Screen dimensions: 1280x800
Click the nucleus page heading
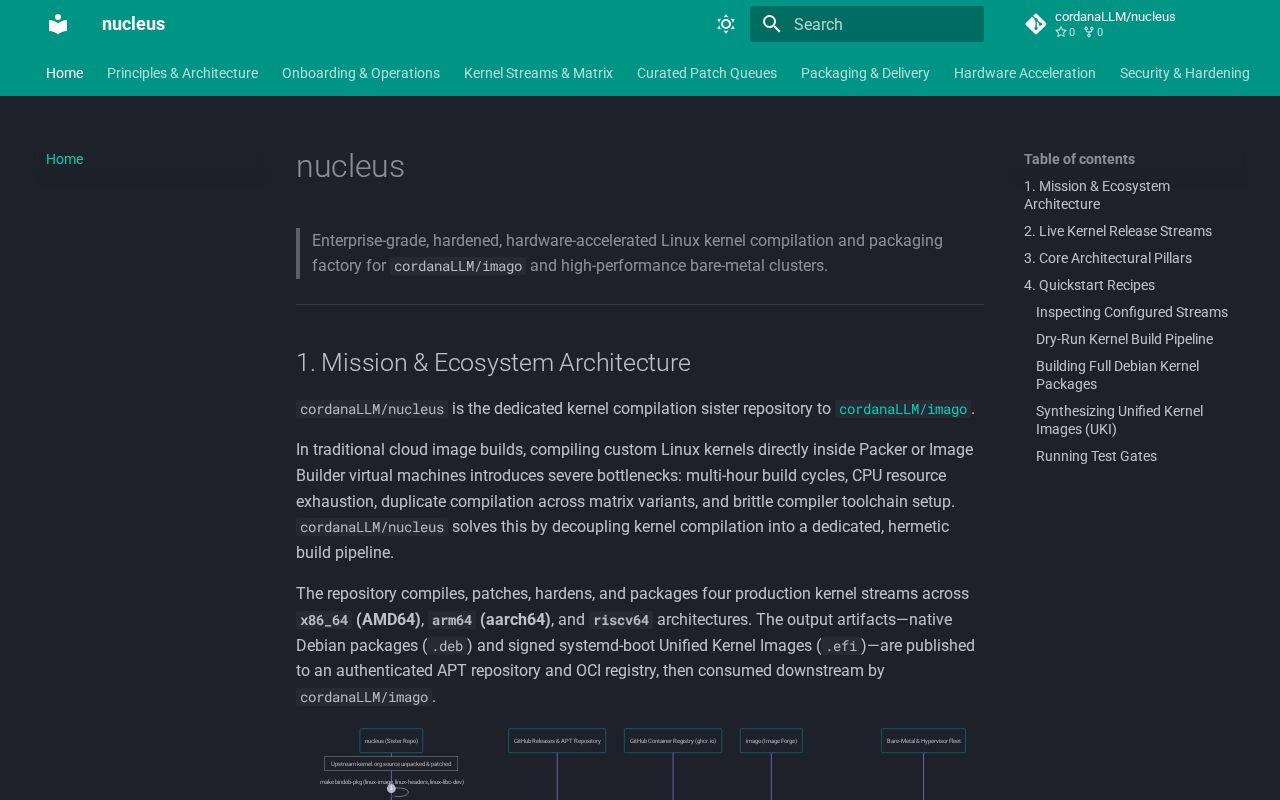pyautogui.click(x=350, y=166)
